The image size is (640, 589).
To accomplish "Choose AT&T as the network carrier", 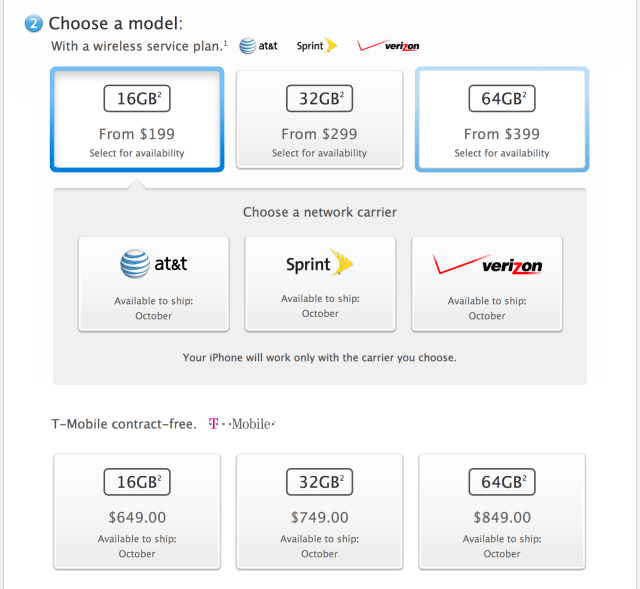I will click(153, 283).
